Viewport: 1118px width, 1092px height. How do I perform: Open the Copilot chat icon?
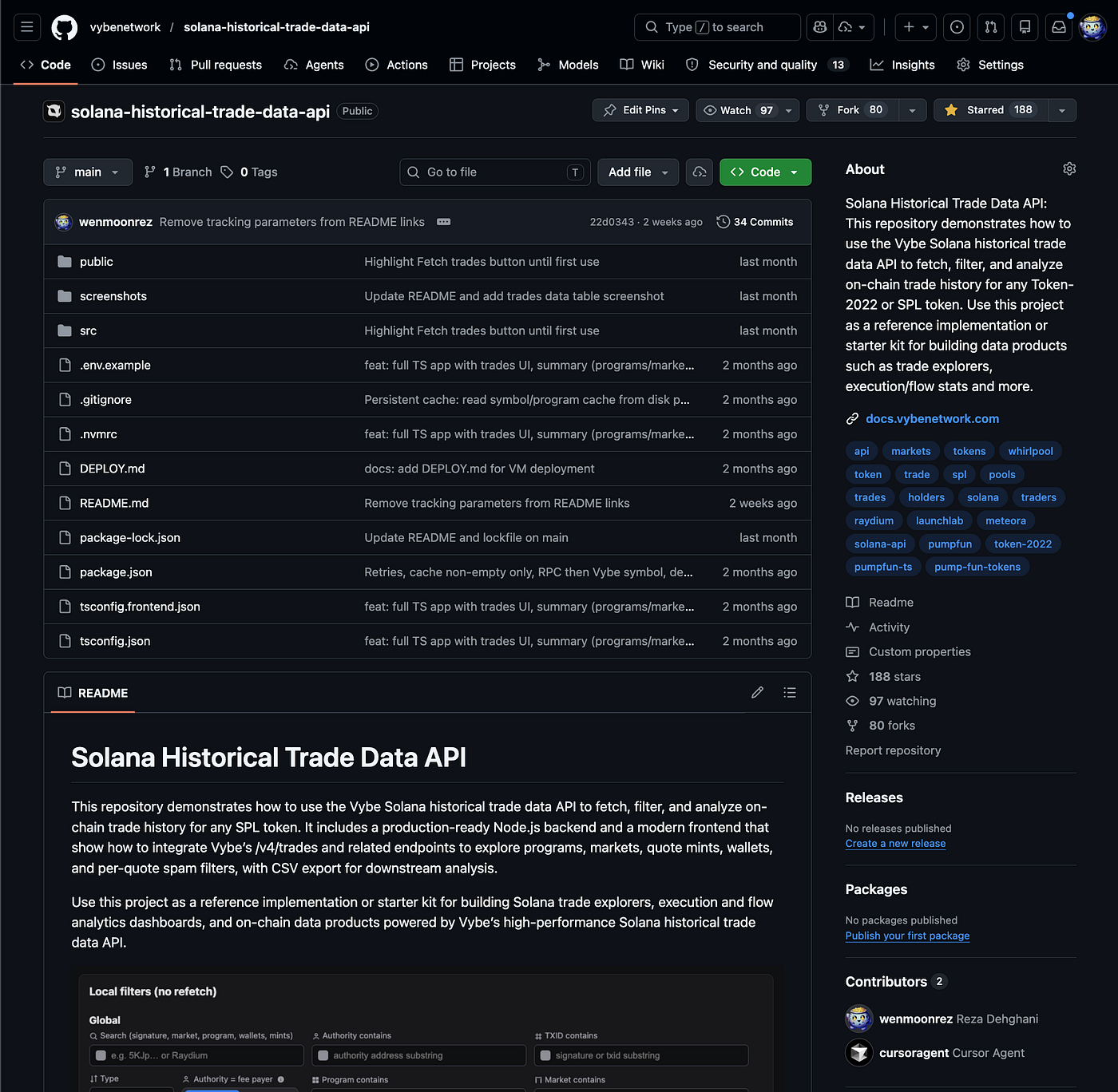tap(819, 27)
